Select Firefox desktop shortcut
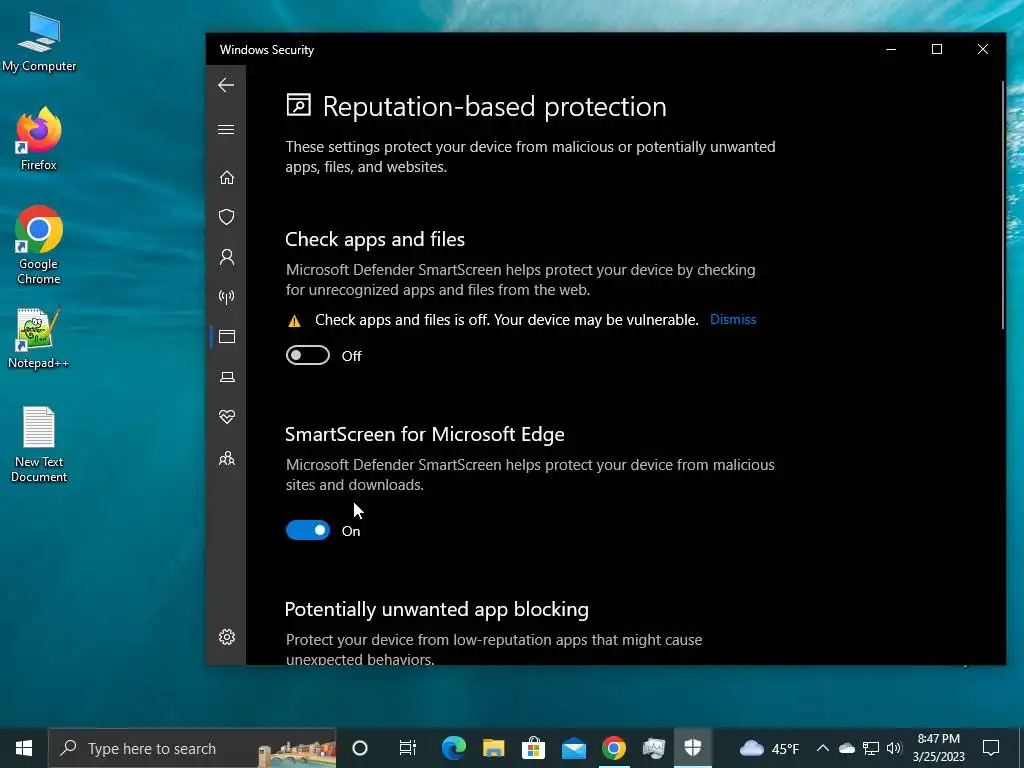This screenshot has height=768, width=1024. point(39,138)
